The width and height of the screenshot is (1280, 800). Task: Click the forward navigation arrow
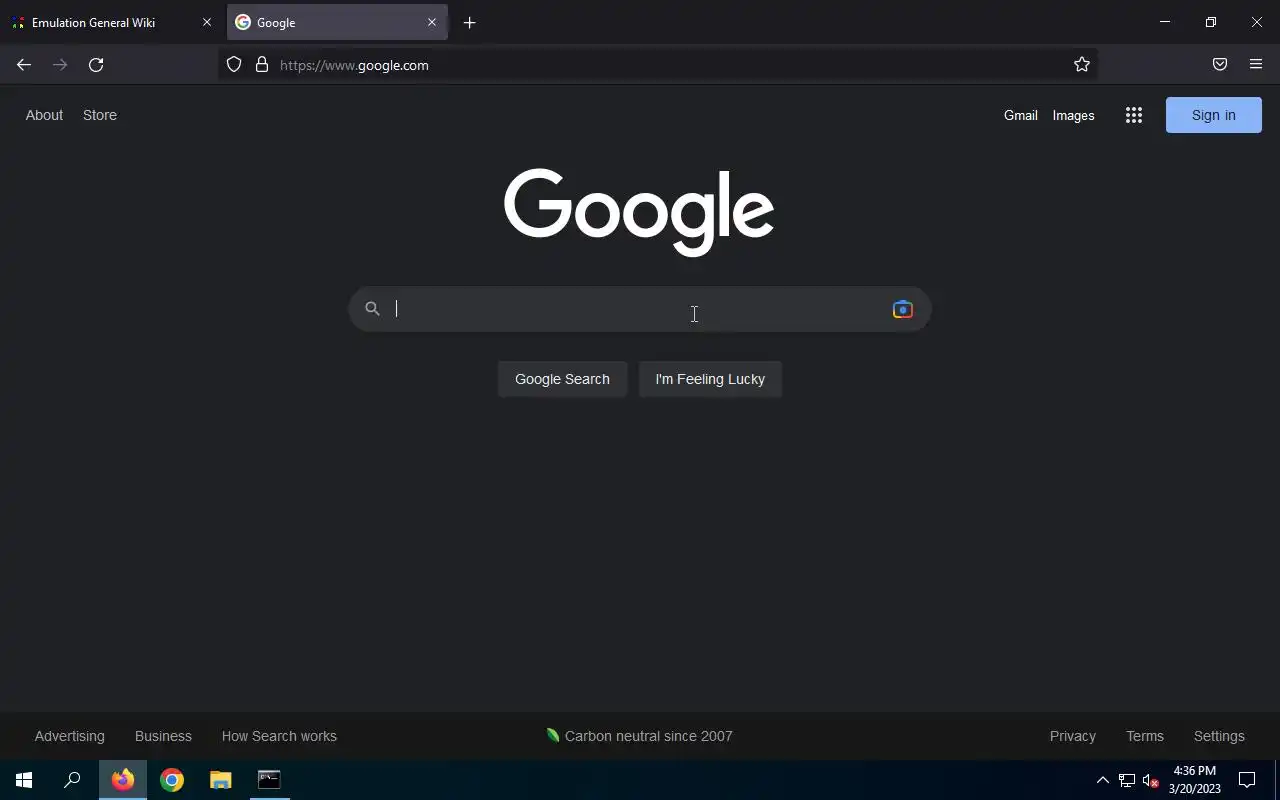point(60,65)
